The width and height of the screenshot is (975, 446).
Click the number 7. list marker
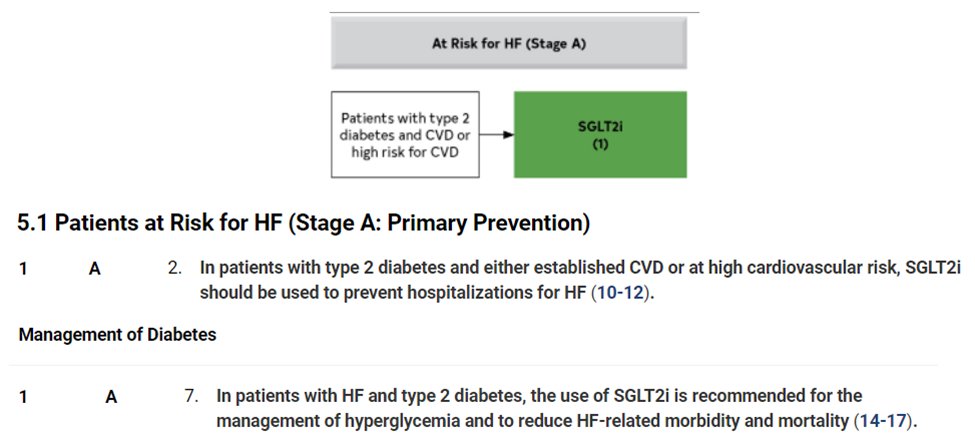[x=192, y=396]
